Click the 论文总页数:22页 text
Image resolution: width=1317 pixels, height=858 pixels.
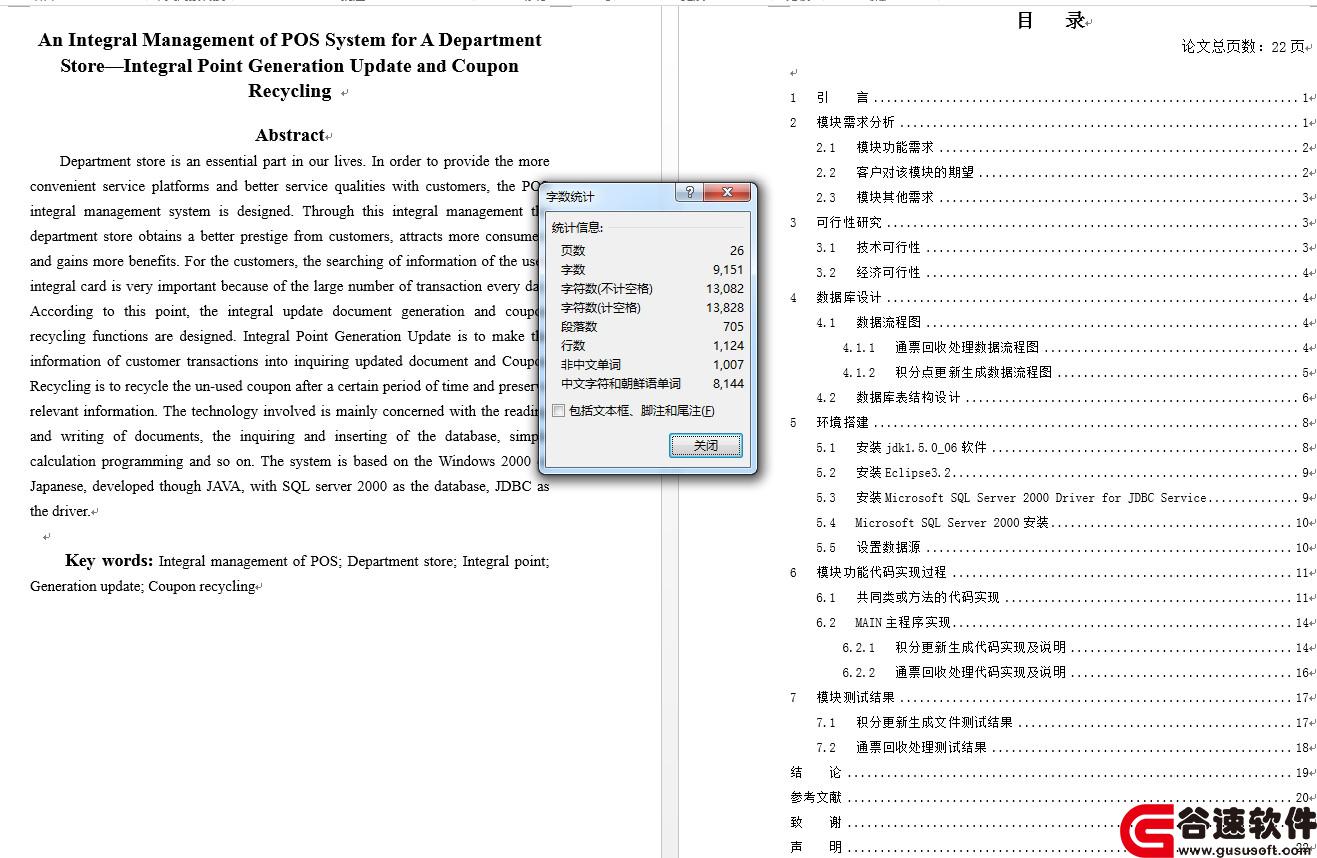[1243, 46]
